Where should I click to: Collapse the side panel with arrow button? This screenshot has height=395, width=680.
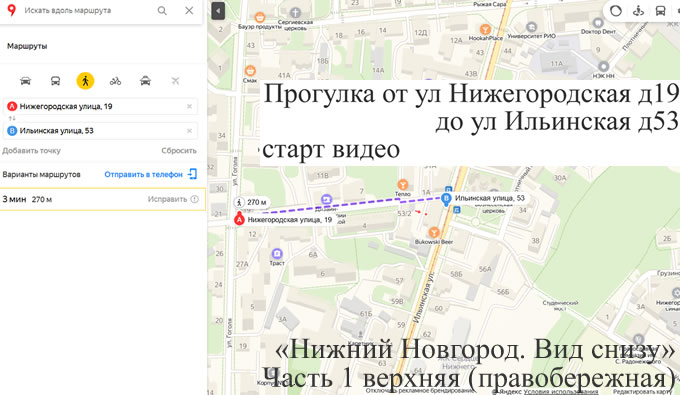click(218, 11)
